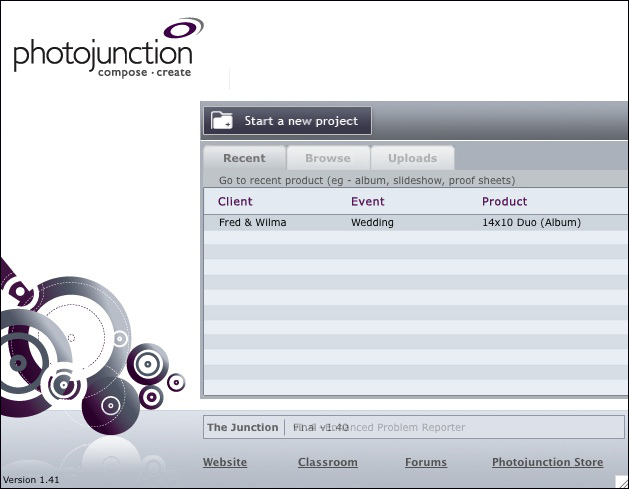Select the Fred & Wilma client row
Screen dimensions: 629x489
(416, 222)
